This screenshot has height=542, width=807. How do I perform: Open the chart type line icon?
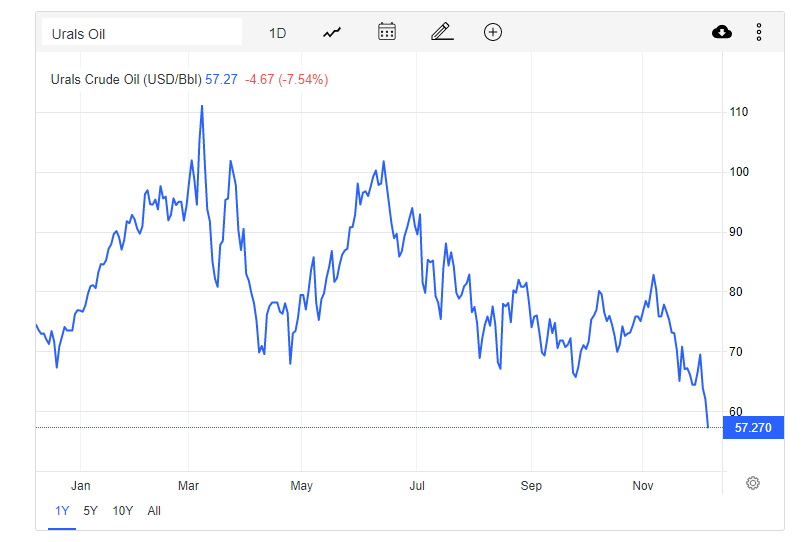click(x=332, y=33)
